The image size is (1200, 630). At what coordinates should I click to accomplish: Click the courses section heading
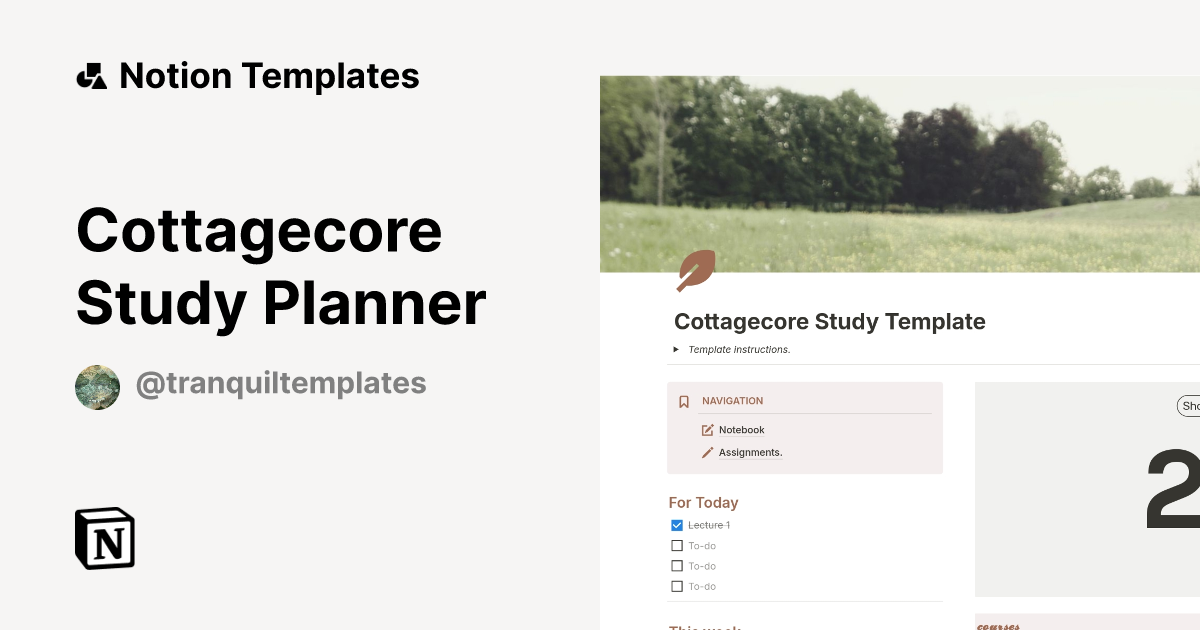pos(997,625)
